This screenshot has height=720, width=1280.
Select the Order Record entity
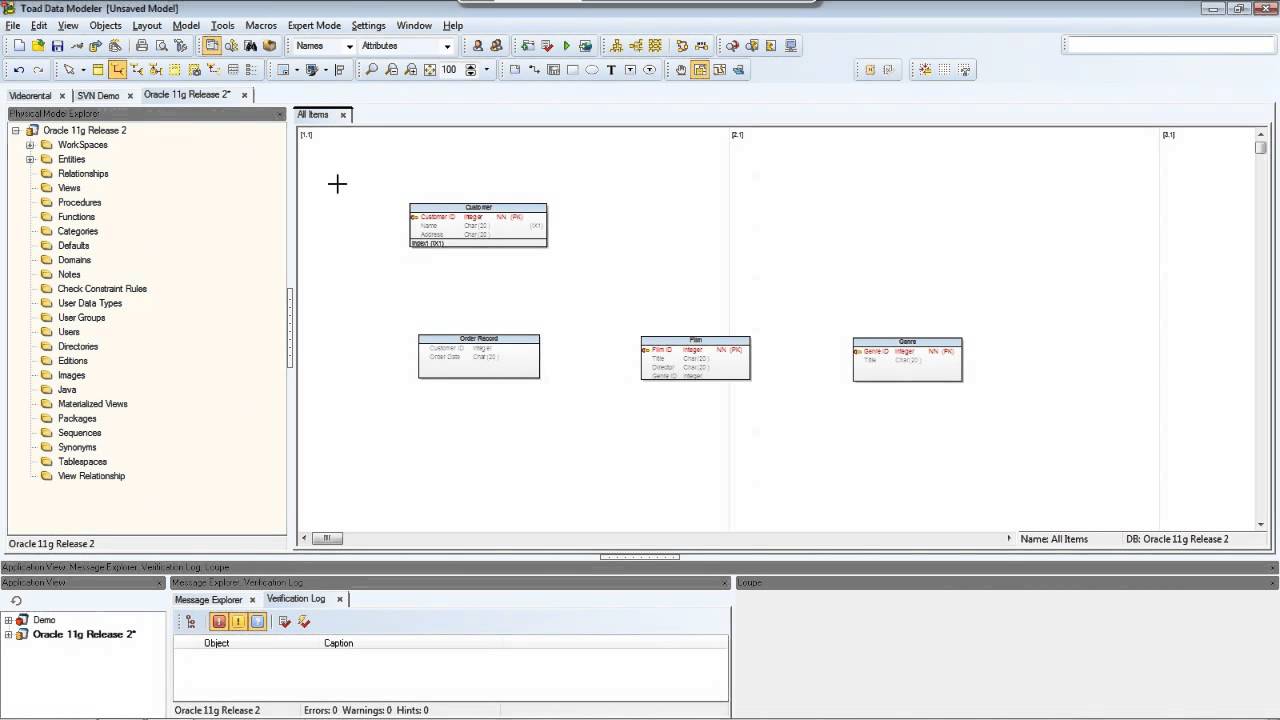pyautogui.click(x=479, y=357)
